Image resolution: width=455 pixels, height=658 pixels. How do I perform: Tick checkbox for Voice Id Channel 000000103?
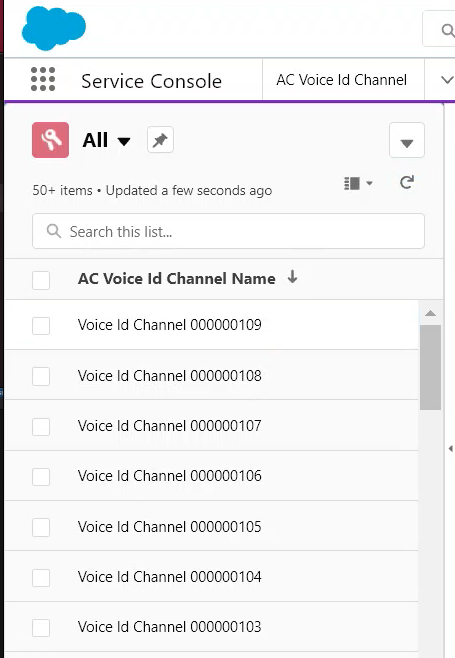pos(41,628)
